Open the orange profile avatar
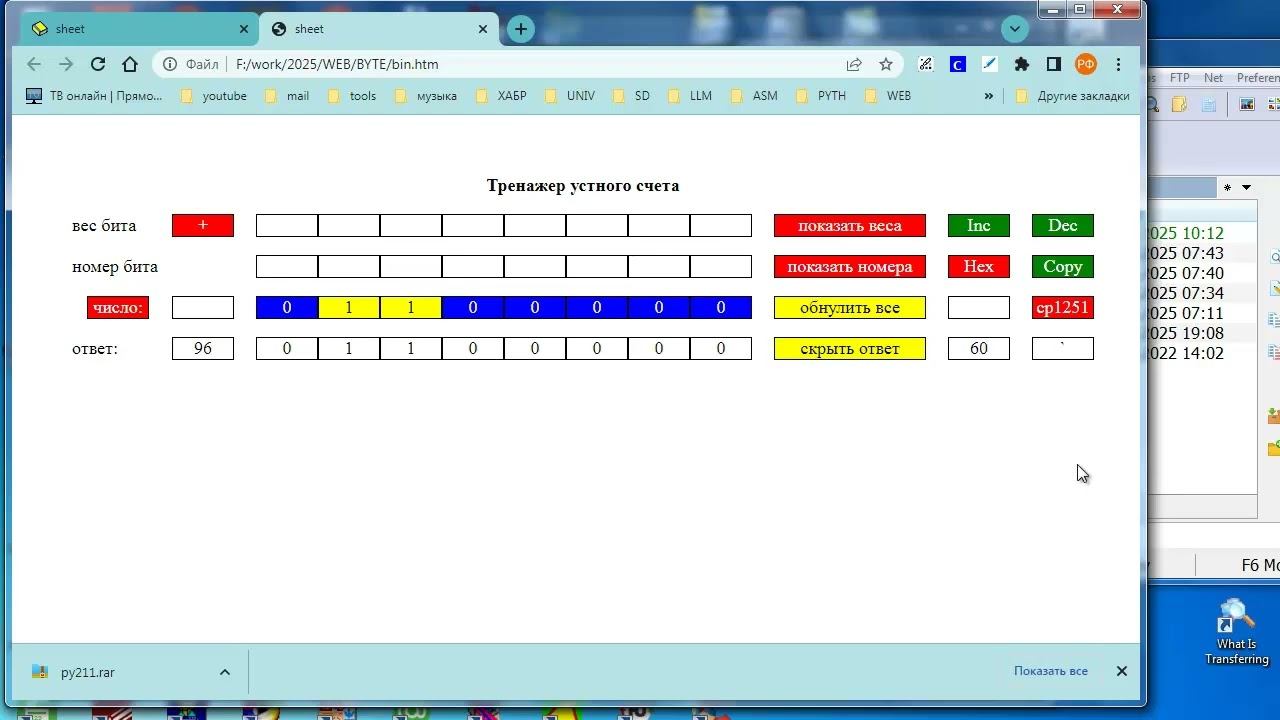Viewport: 1280px width, 720px height. point(1086,64)
